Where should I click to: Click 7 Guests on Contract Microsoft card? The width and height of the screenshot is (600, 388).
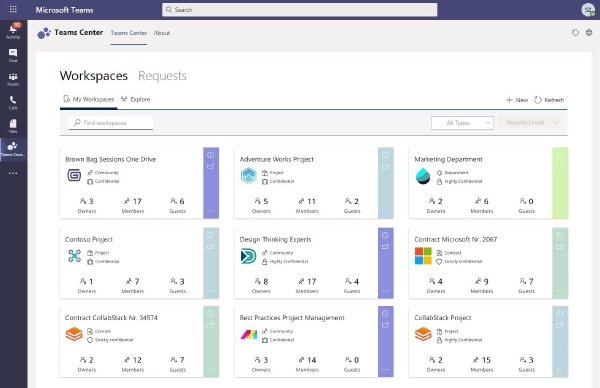click(x=527, y=285)
